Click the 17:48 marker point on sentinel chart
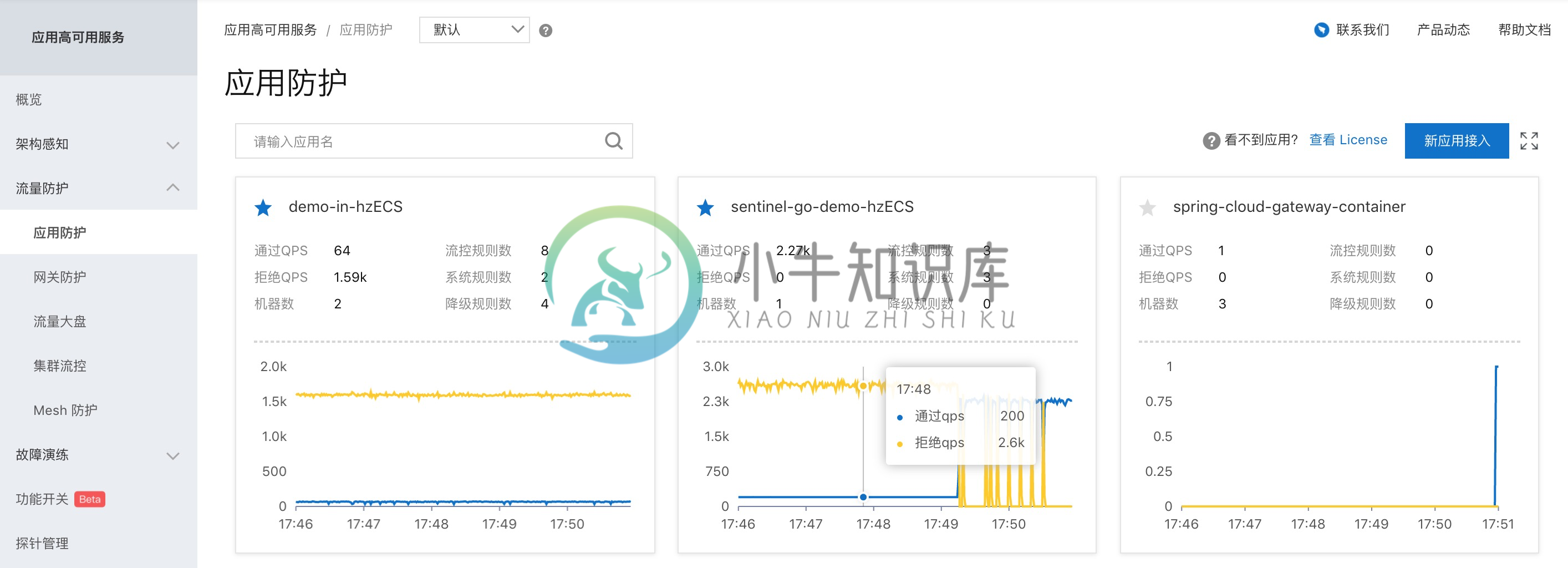The width and height of the screenshot is (1568, 568). (x=863, y=498)
